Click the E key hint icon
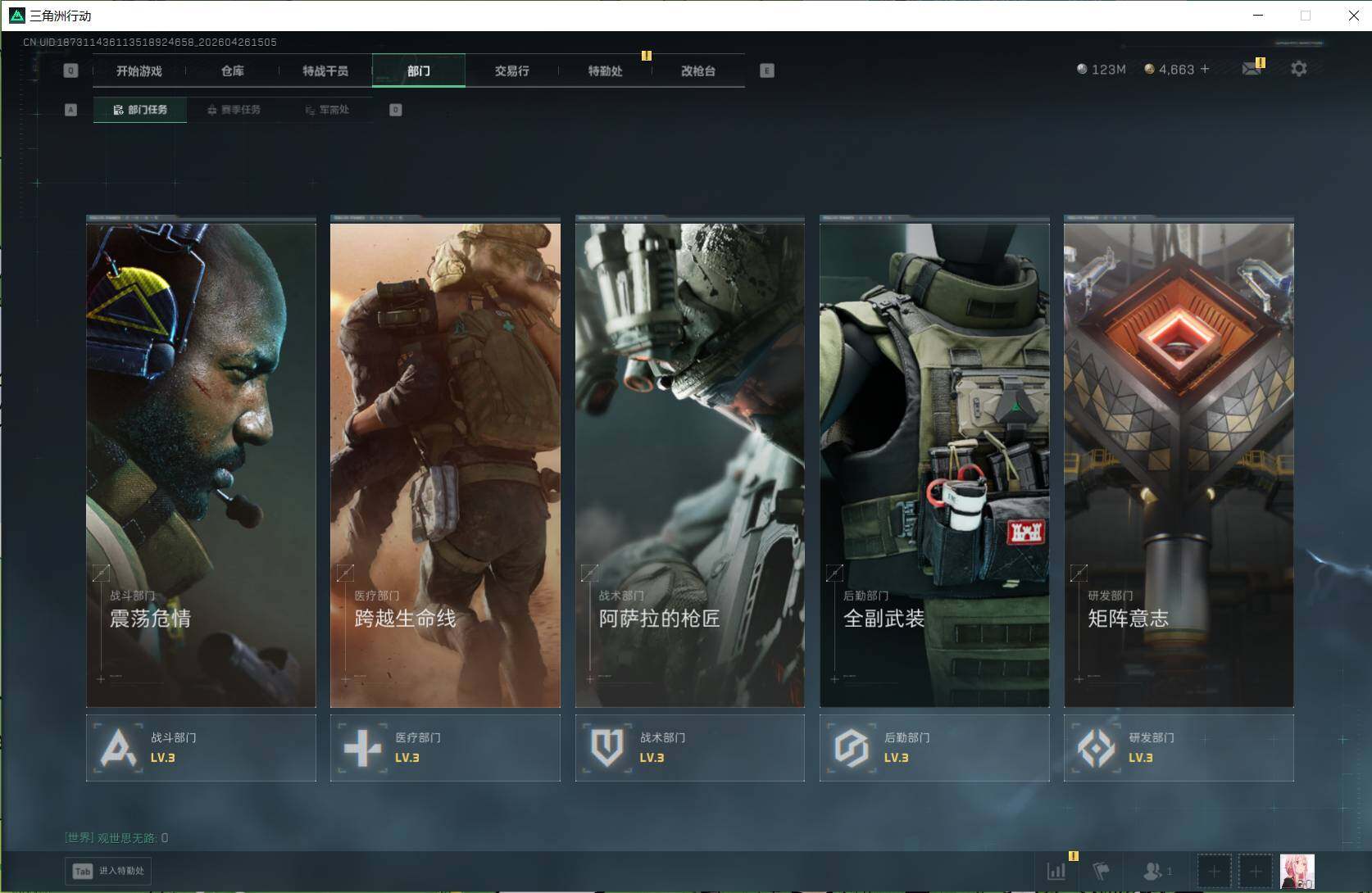Screen dimensions: 1372x893 coord(767,70)
